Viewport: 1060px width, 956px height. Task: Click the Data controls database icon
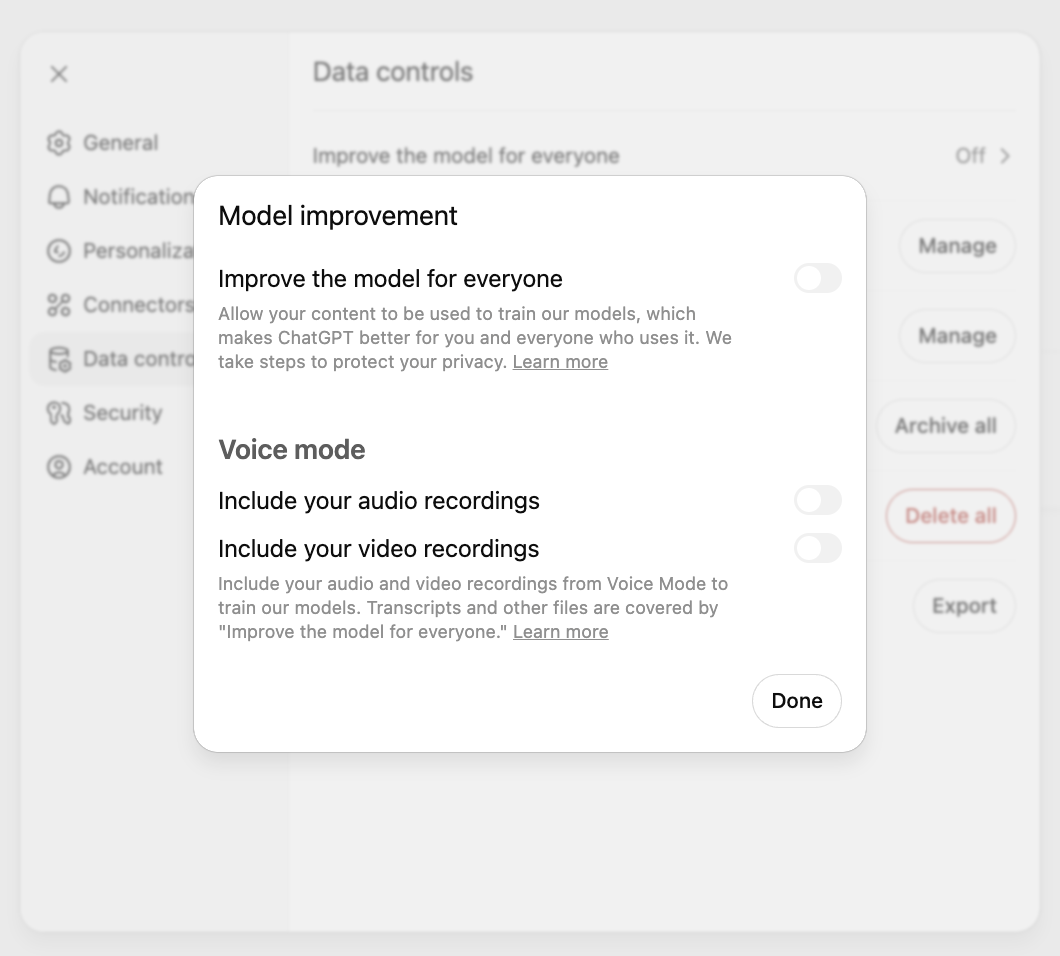pyautogui.click(x=59, y=359)
